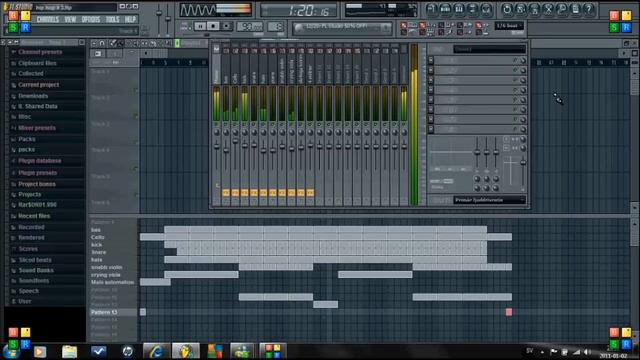Toggle the browser via top shortcut icon

coord(472,9)
